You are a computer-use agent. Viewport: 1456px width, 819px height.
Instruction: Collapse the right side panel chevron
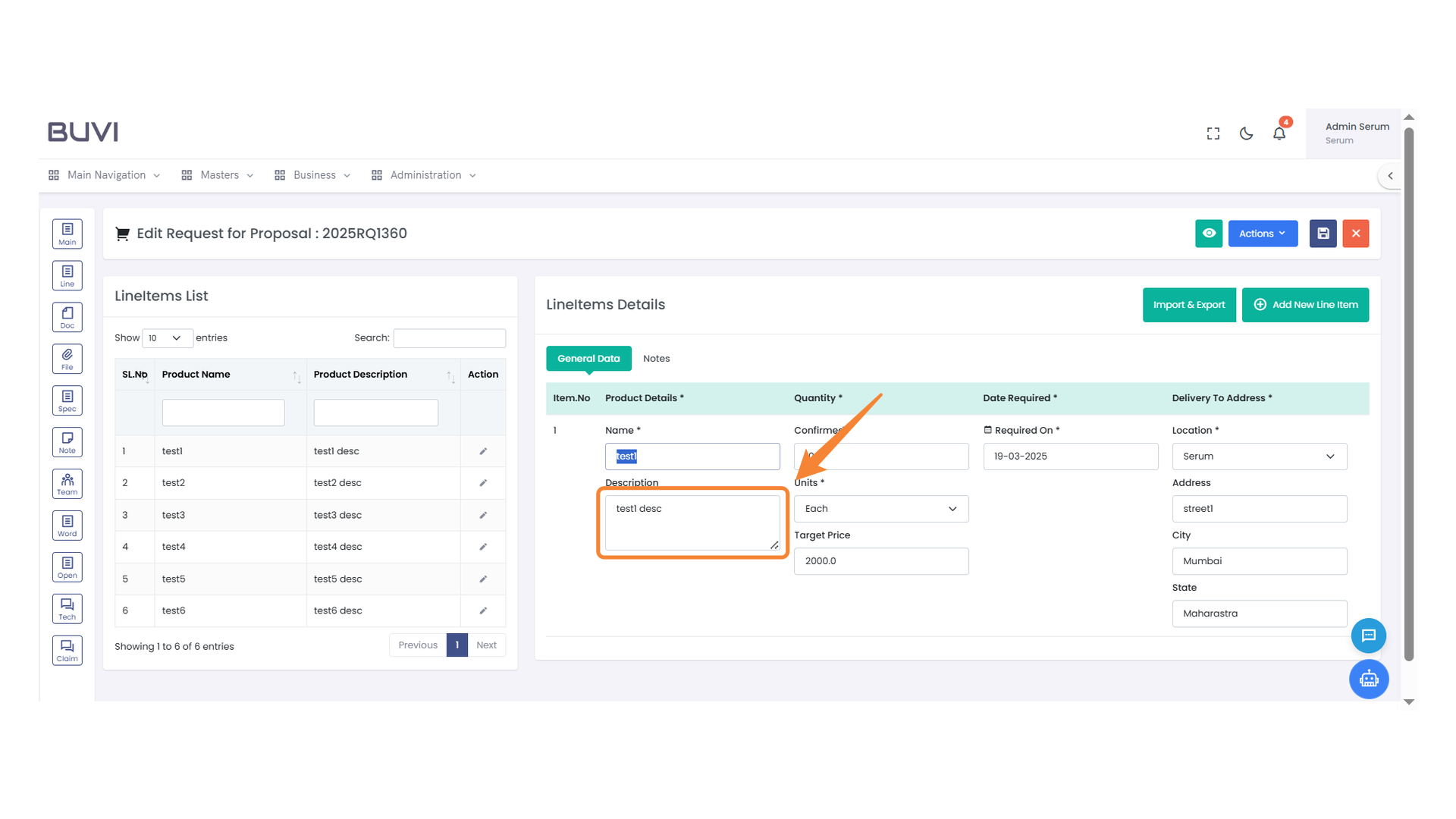pos(1390,175)
